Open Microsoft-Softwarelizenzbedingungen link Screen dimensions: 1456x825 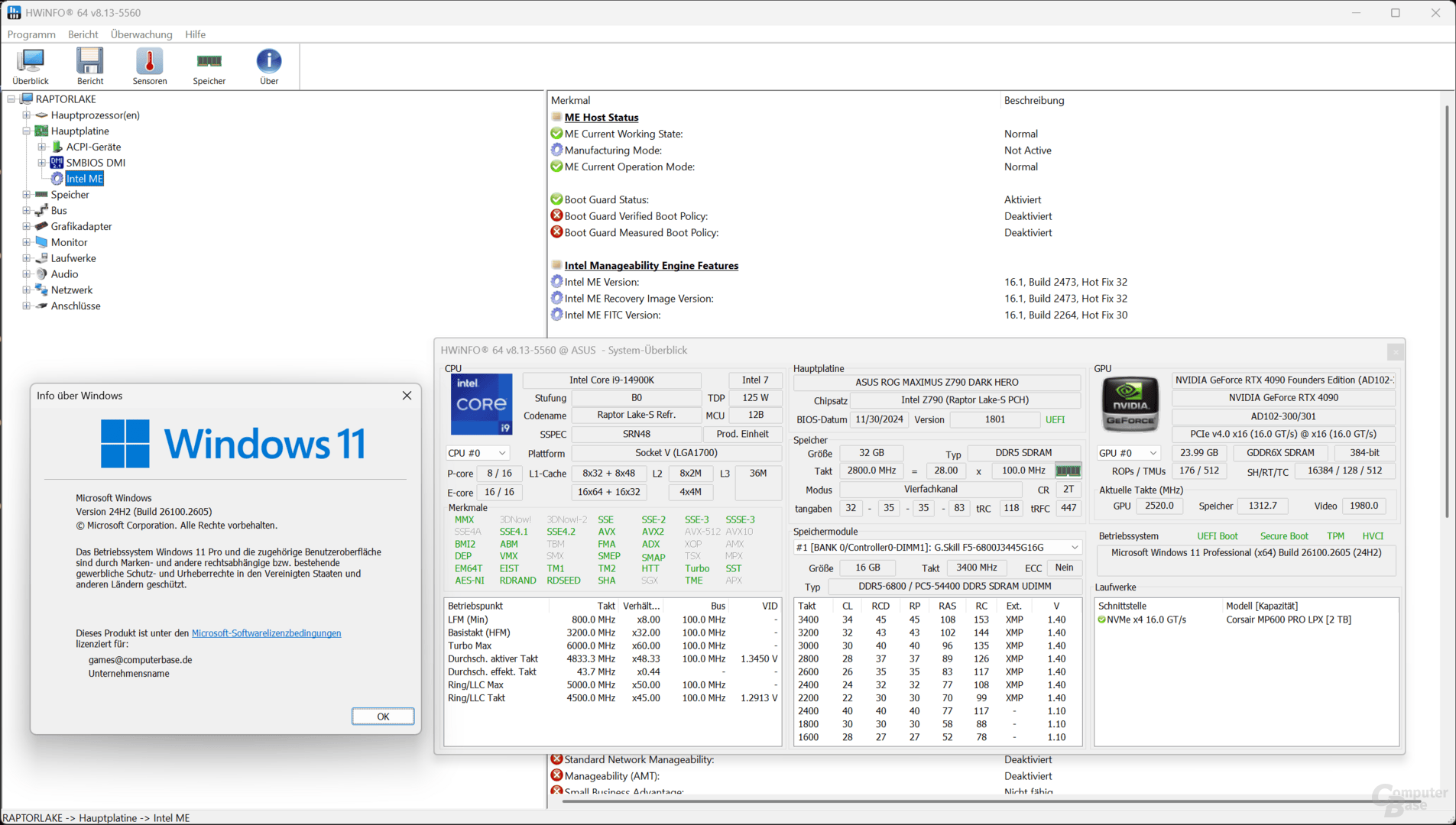(x=266, y=633)
